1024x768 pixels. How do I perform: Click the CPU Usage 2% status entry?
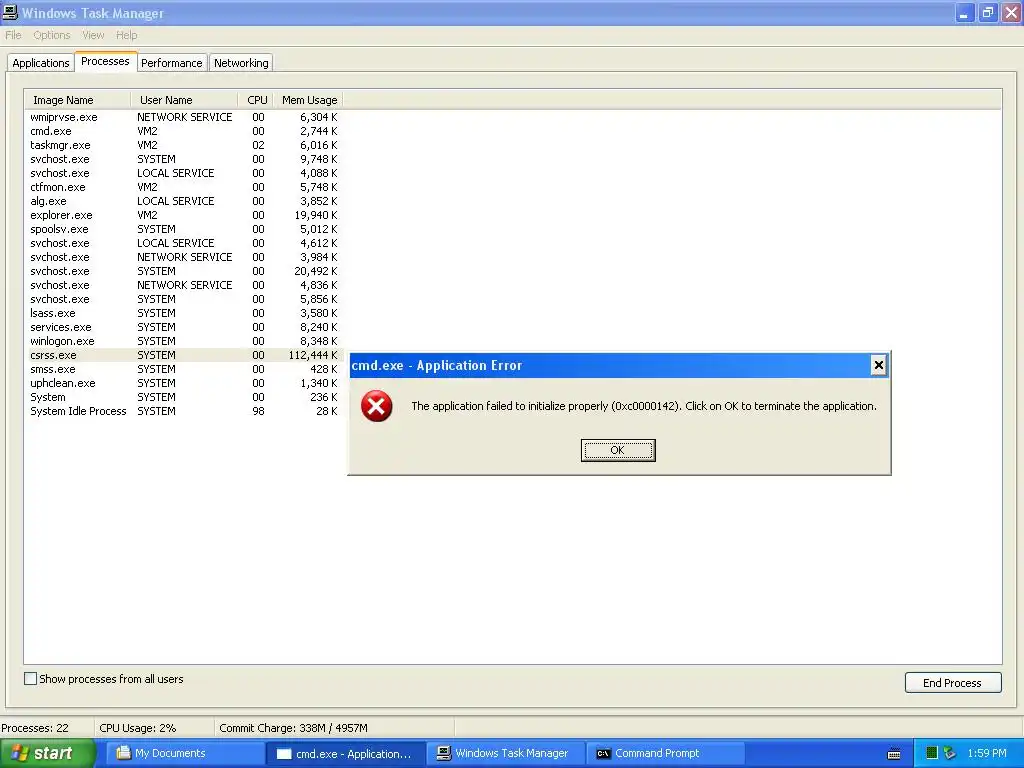coord(138,728)
